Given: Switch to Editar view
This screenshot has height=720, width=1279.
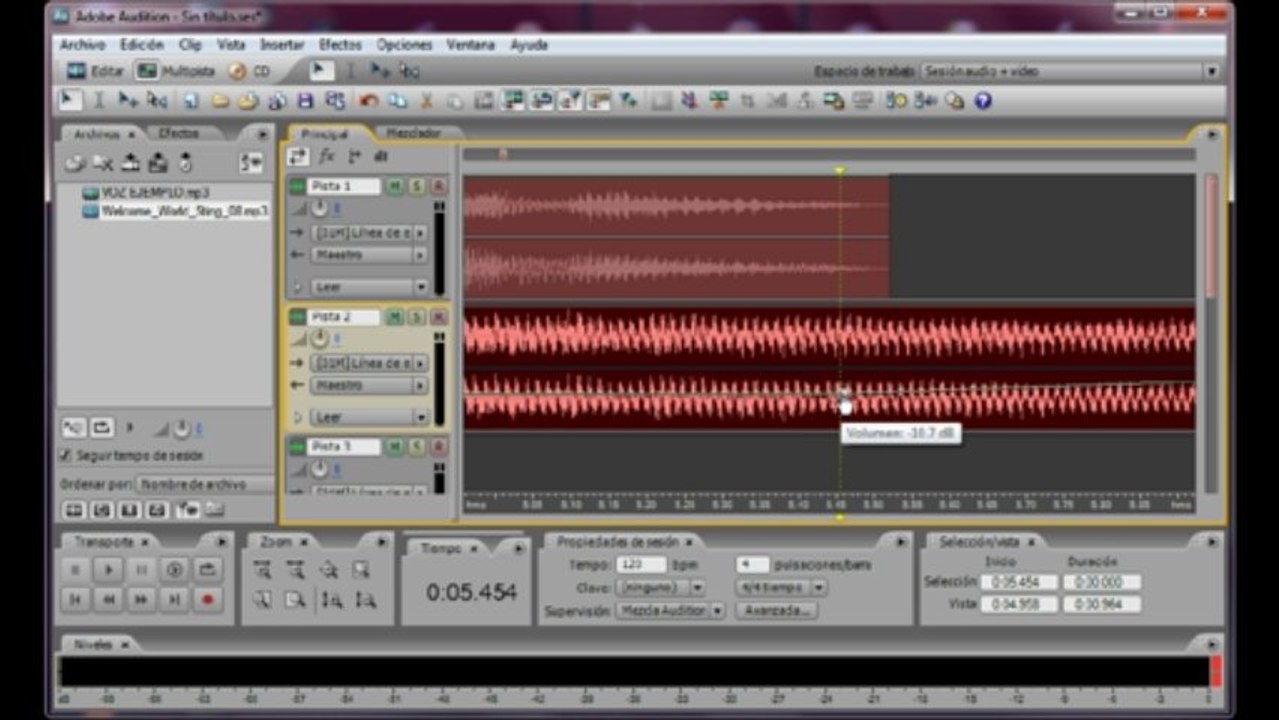Looking at the screenshot, I should coord(95,71).
